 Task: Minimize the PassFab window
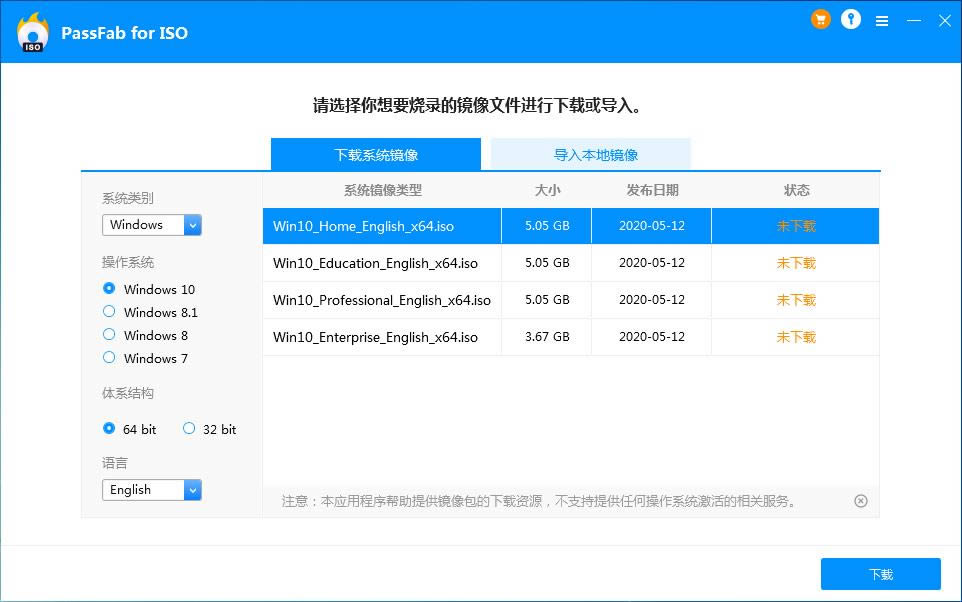[x=914, y=21]
